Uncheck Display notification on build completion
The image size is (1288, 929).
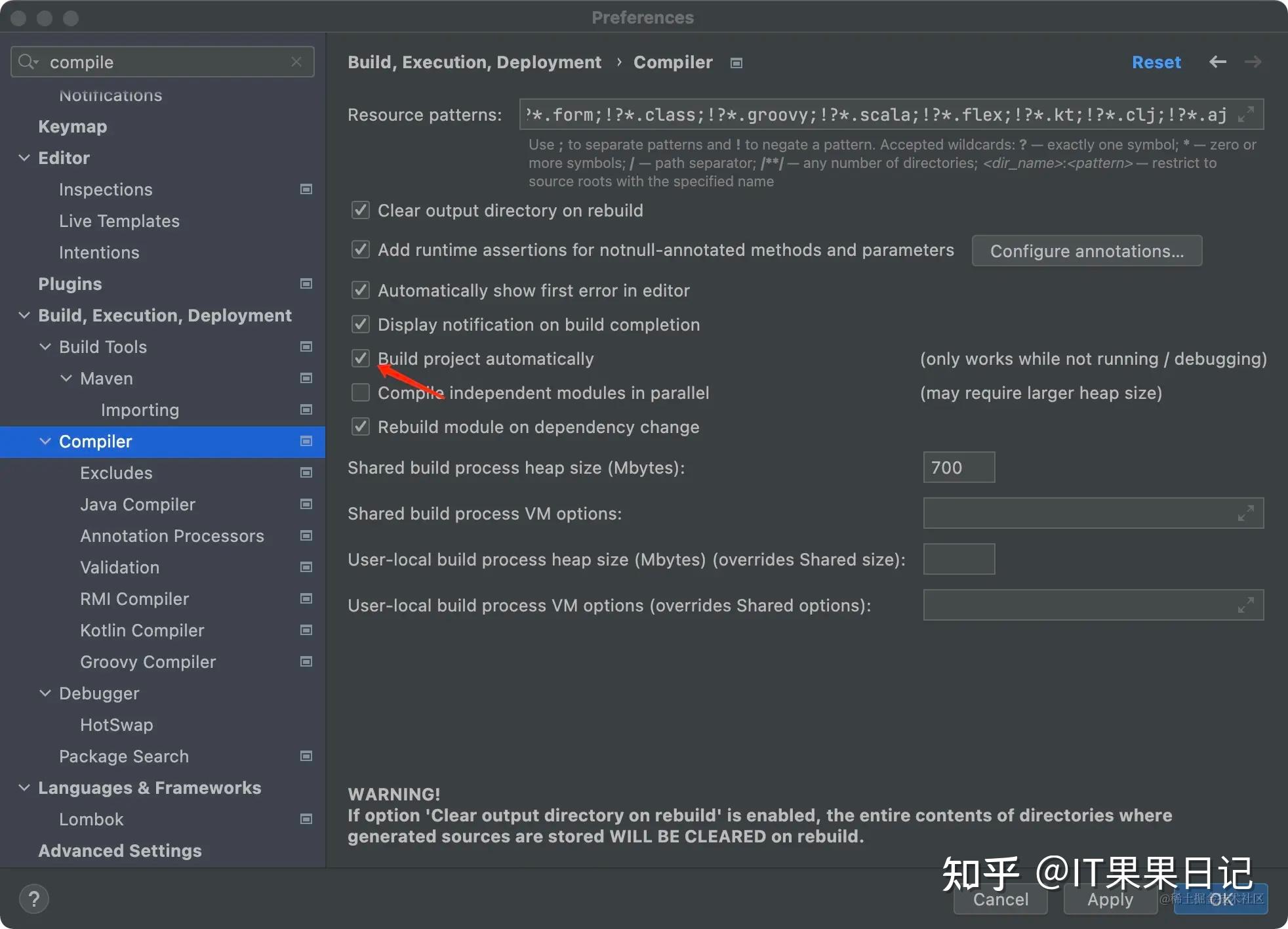click(360, 324)
